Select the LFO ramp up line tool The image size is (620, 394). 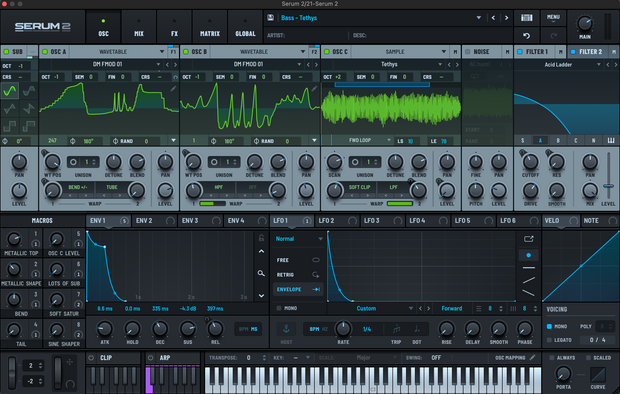click(x=528, y=280)
